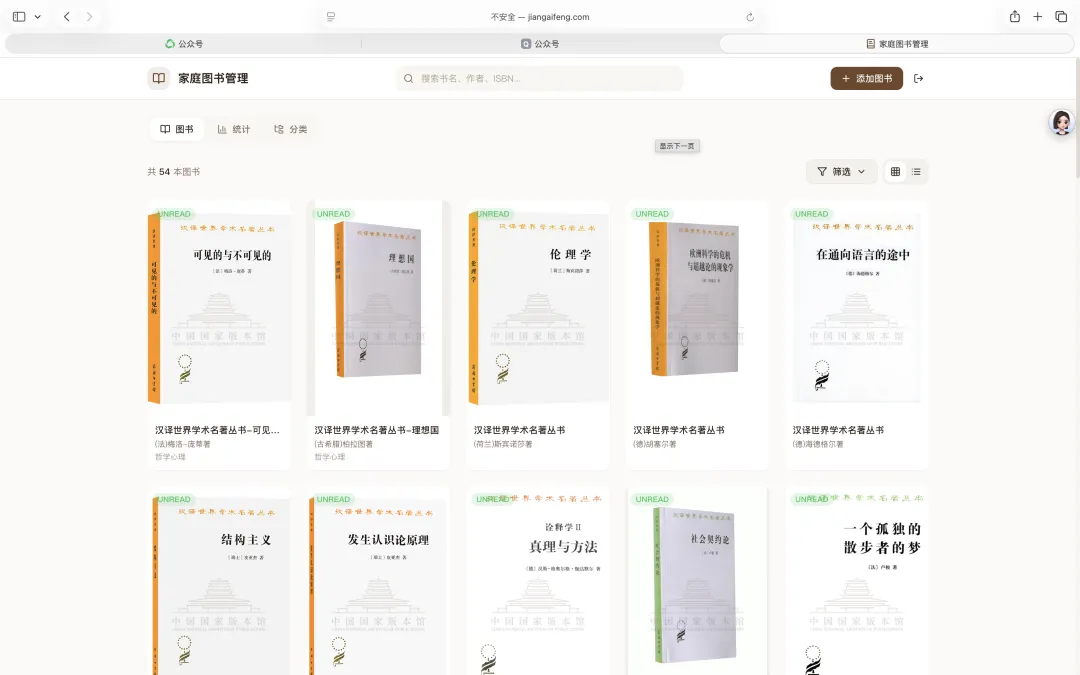Click the floating avatar assistant icon
The height and width of the screenshot is (675, 1080).
coord(1061,123)
